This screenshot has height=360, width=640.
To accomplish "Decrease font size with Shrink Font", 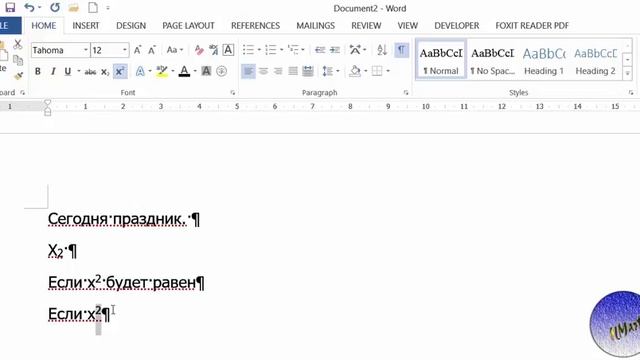I will coord(152,50).
